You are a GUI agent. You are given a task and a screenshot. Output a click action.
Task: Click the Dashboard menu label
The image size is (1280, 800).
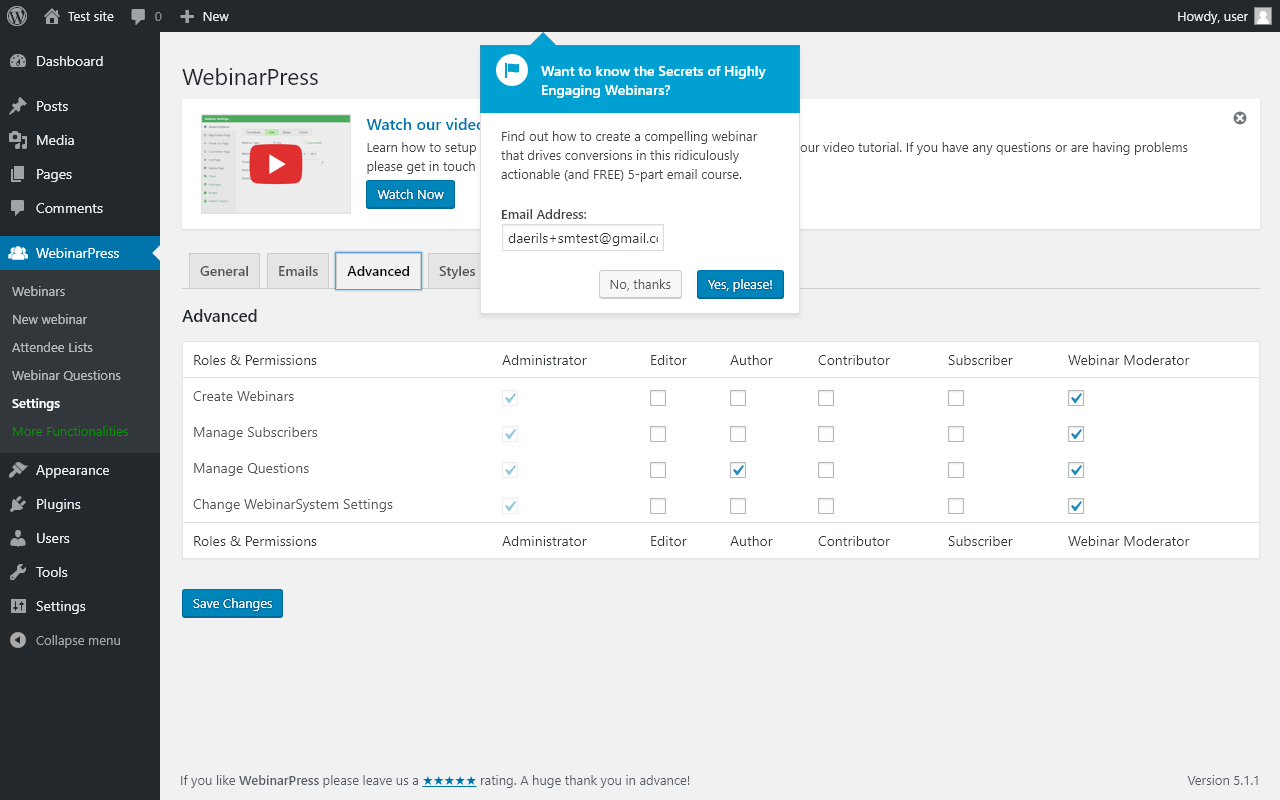tap(69, 61)
